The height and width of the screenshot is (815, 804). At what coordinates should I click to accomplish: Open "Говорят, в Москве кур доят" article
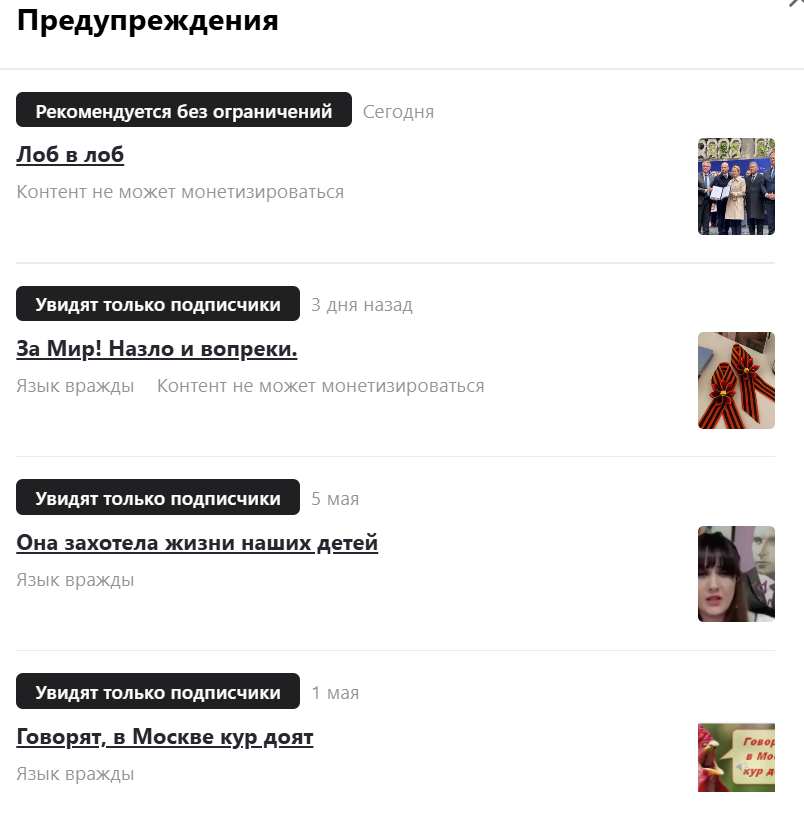tap(165, 737)
